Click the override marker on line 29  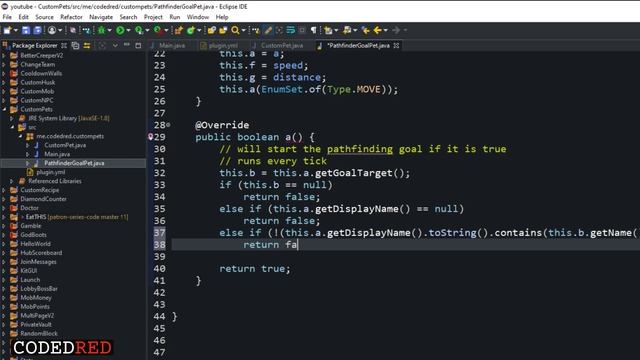click(x=150, y=137)
